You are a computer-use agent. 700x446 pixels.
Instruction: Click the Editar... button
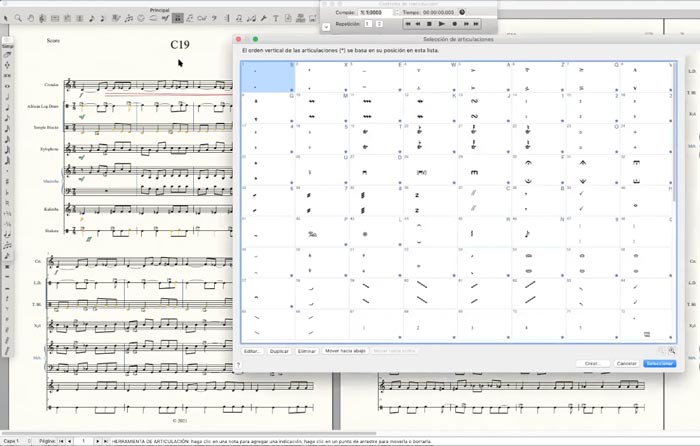pos(253,351)
